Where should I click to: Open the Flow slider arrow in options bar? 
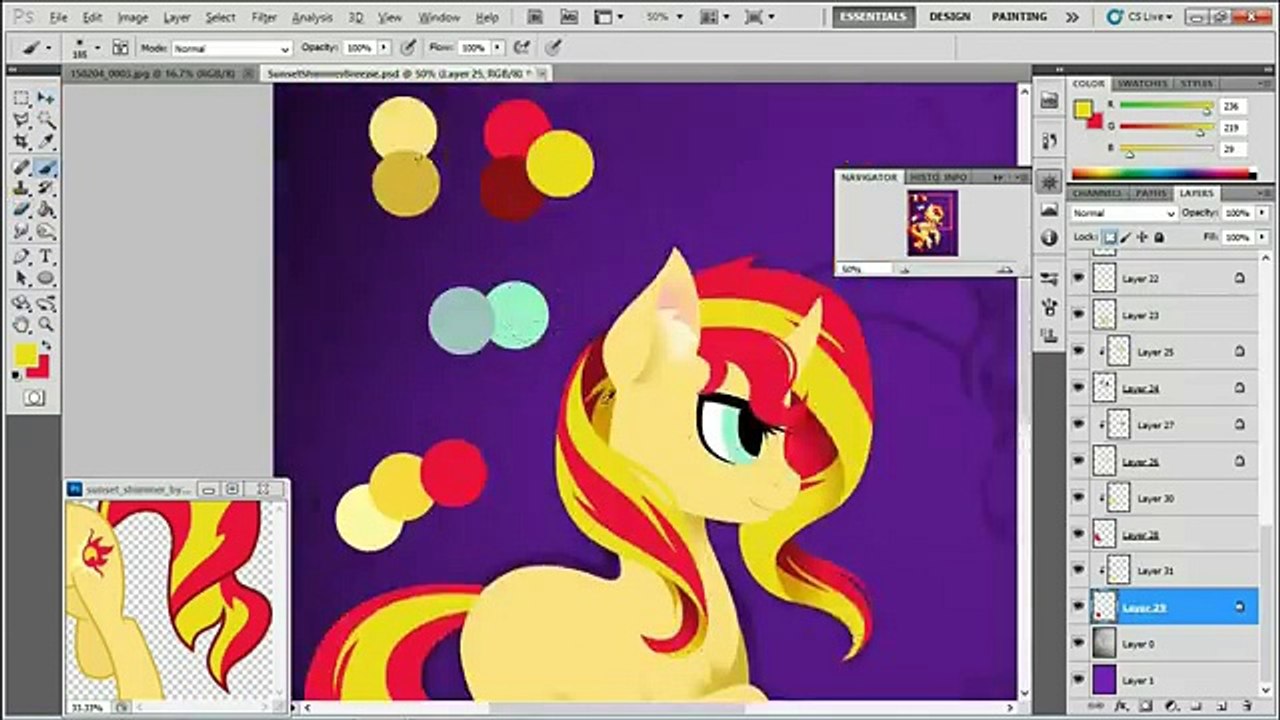click(x=498, y=48)
